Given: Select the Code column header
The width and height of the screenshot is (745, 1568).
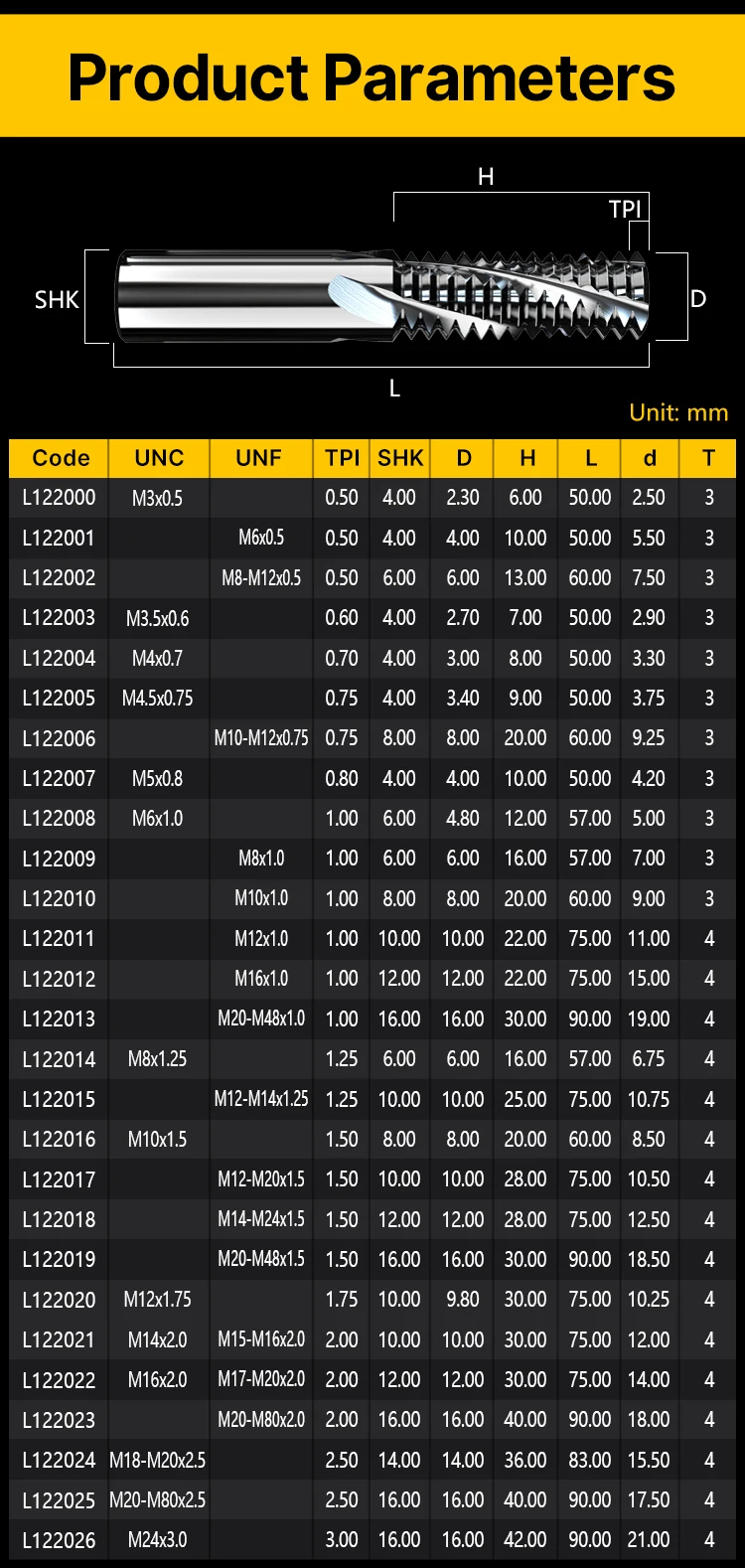Looking at the screenshot, I should click(x=61, y=458).
